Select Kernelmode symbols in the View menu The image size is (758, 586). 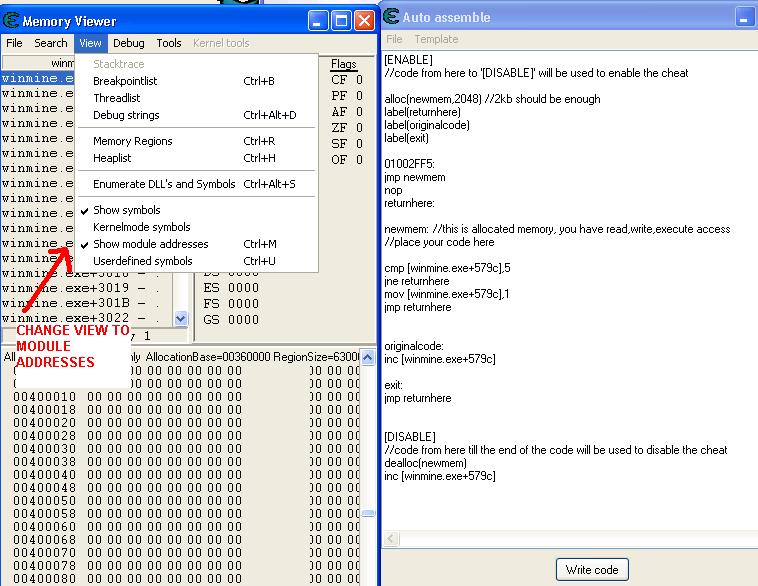(197, 227)
